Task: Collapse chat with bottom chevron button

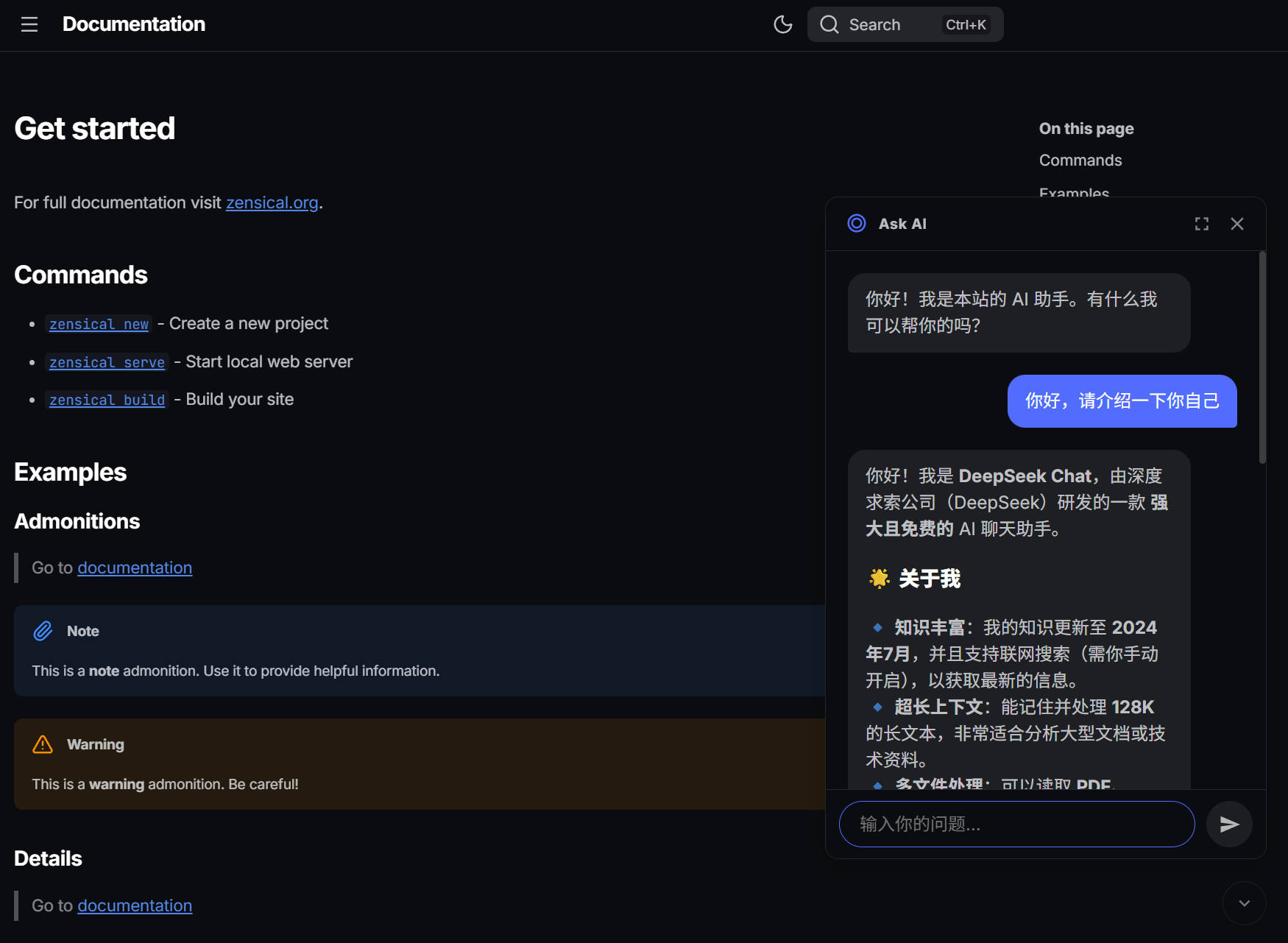Action: 1244,903
